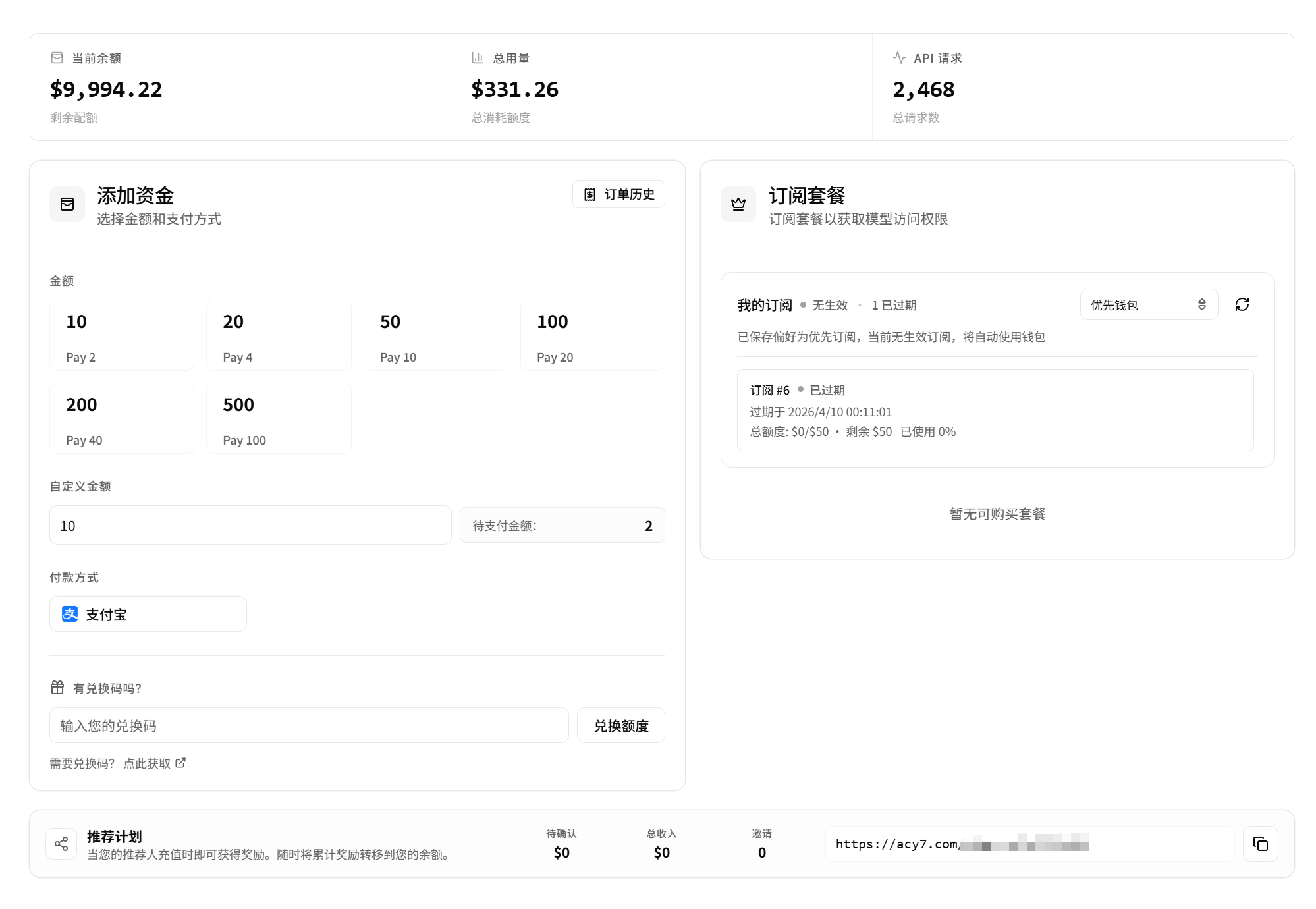
Task: Click the 推荐计划 heading
Action: pos(115,837)
